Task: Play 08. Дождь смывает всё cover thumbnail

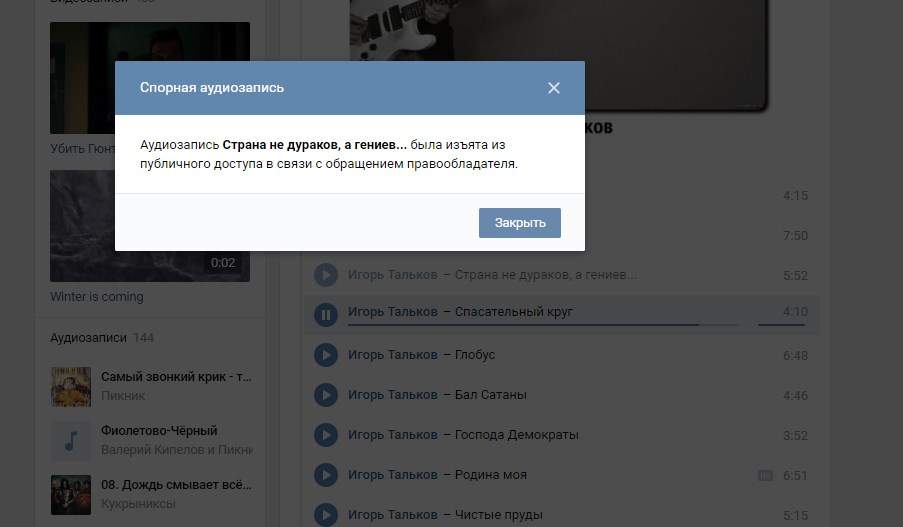Action: click(71, 495)
